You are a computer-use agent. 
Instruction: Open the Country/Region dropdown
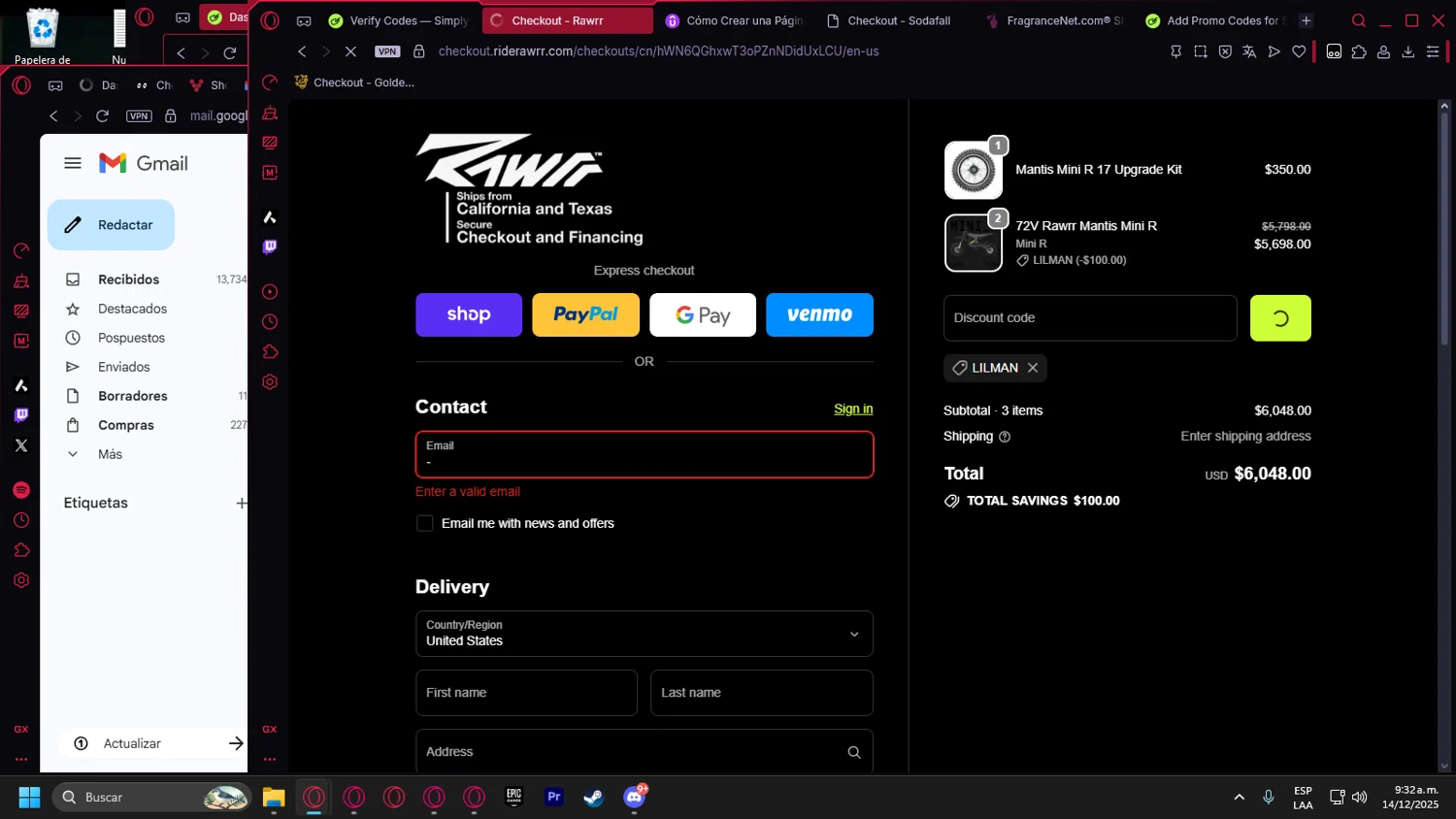pos(645,634)
